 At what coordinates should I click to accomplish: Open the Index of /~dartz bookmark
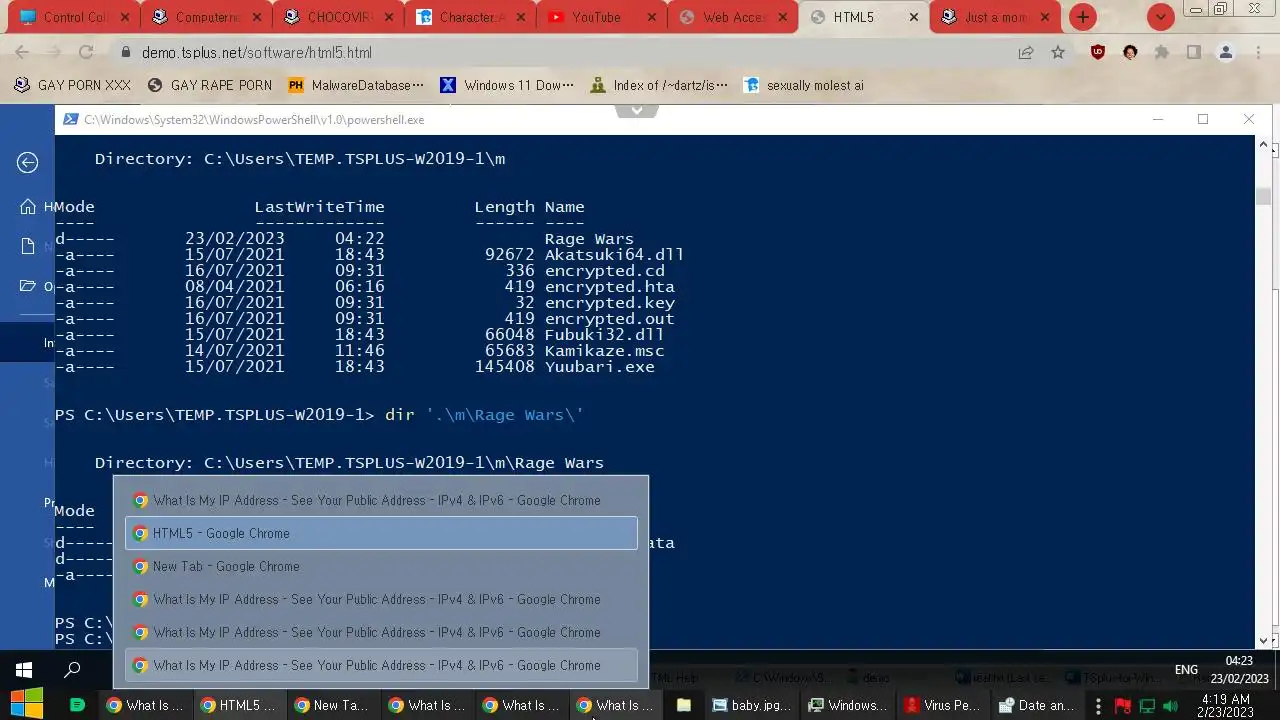click(x=659, y=85)
